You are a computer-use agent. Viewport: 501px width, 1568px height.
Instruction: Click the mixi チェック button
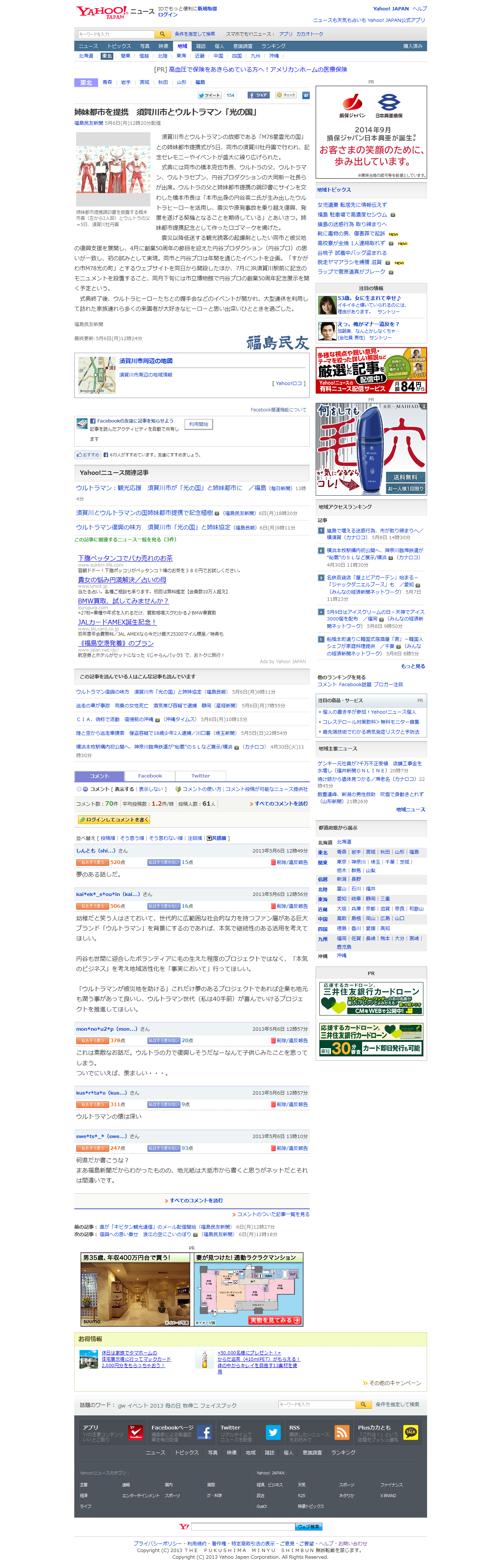click(x=286, y=95)
